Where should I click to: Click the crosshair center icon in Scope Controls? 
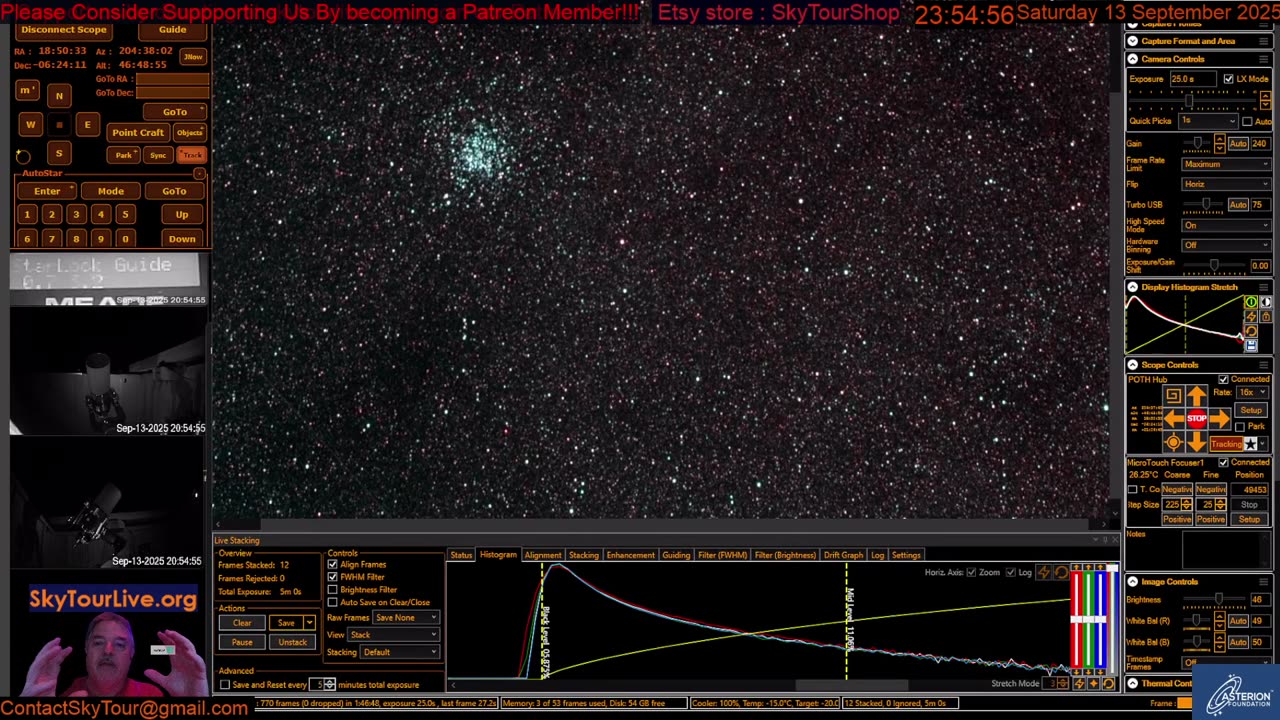click(1173, 442)
